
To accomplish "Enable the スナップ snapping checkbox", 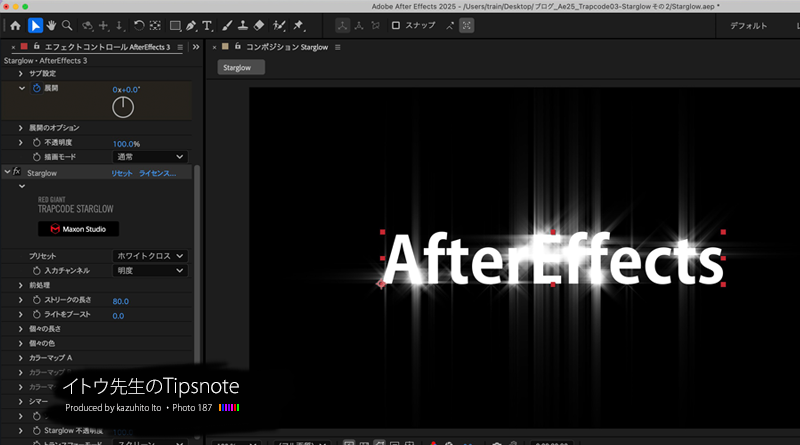I will click(395, 26).
